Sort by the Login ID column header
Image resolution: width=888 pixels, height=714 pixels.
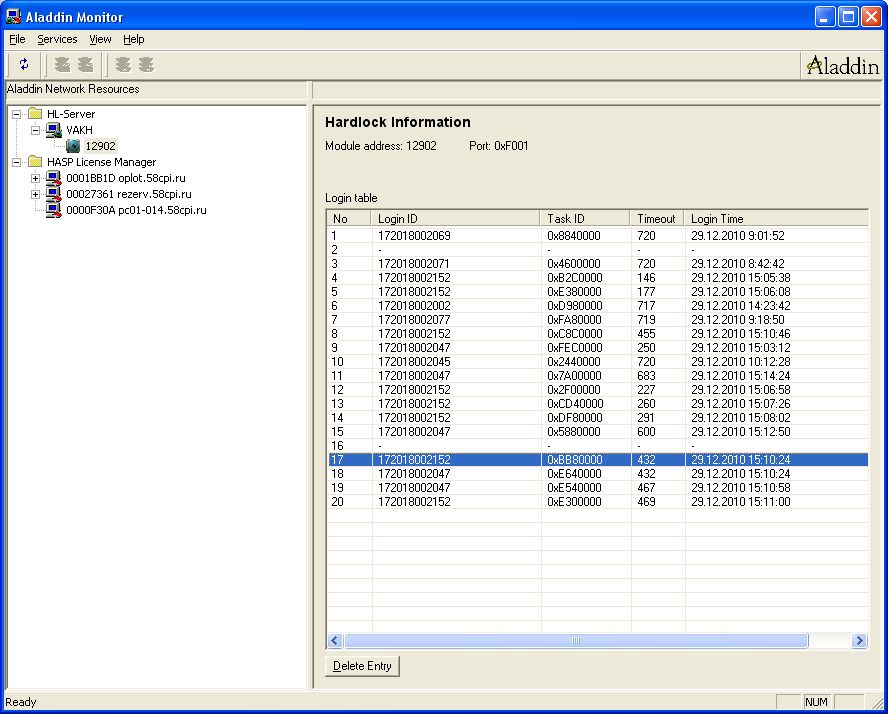456,219
